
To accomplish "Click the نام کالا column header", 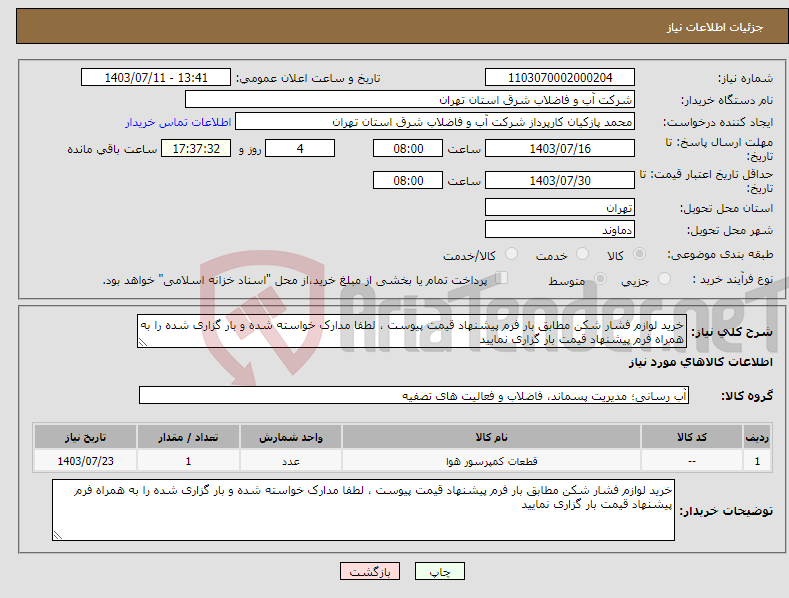I will [491, 437].
